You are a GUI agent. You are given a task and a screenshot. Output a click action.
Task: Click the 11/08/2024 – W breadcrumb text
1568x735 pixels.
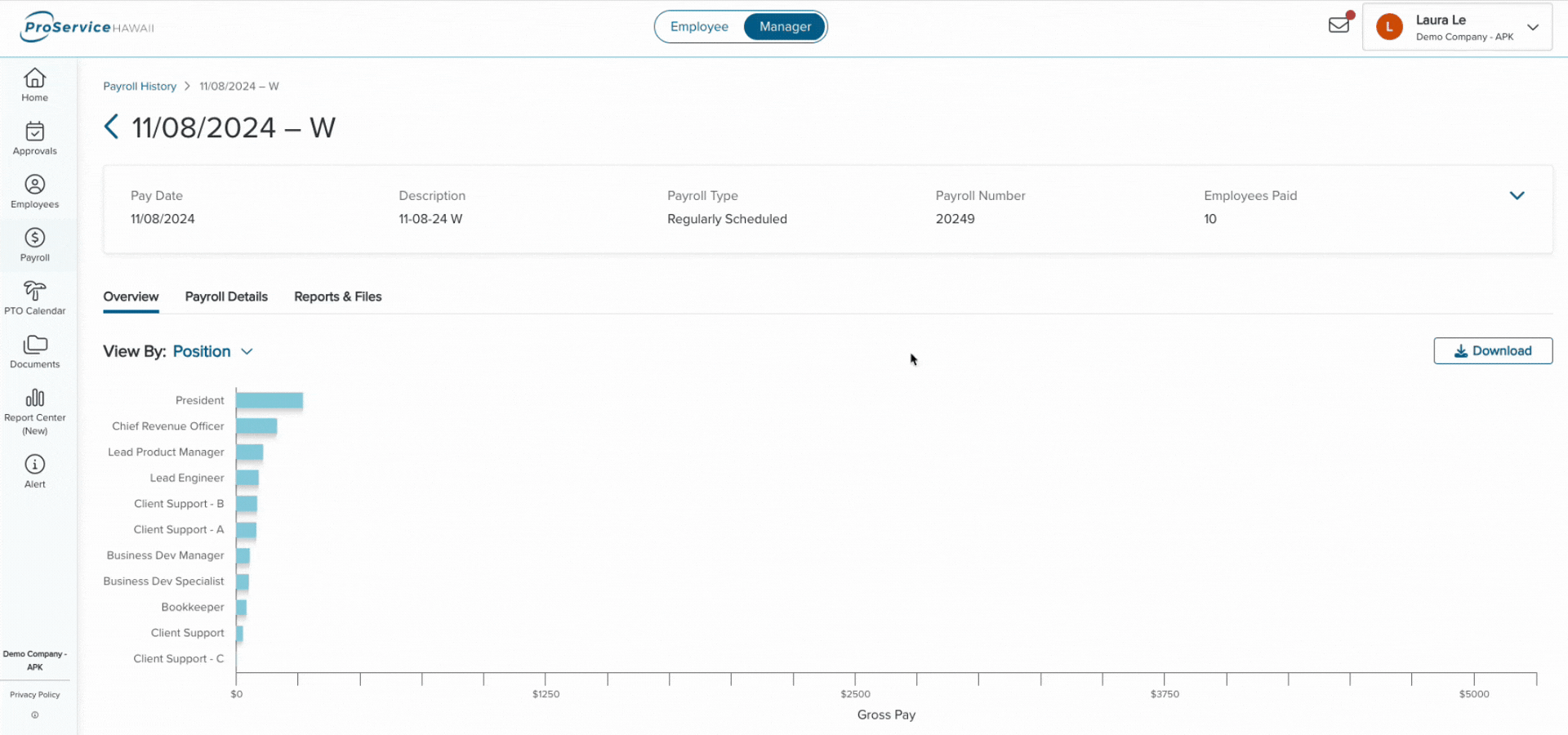coord(239,87)
